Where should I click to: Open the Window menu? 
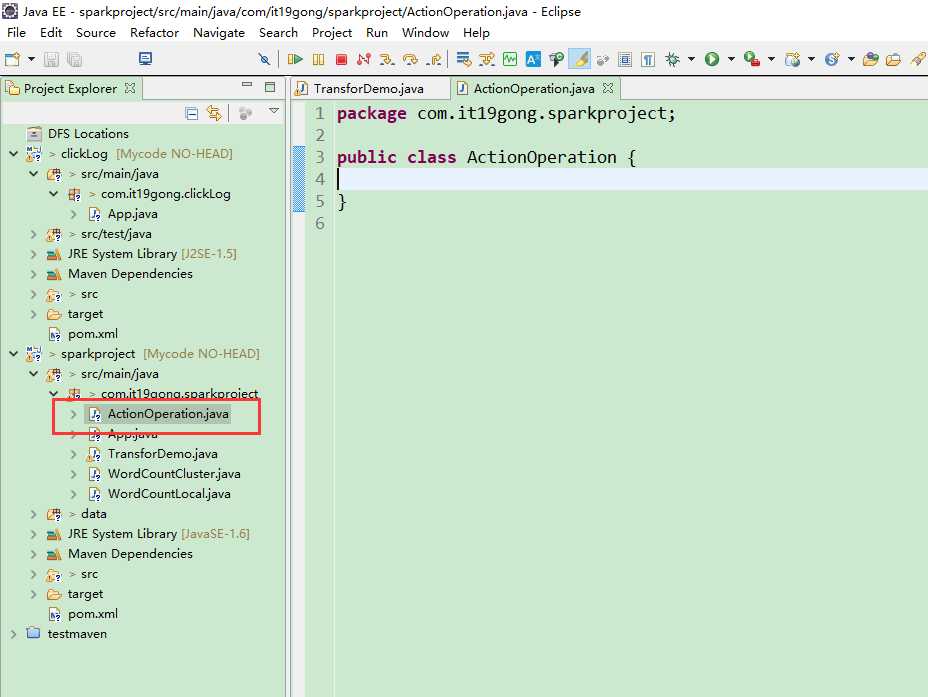coord(425,33)
